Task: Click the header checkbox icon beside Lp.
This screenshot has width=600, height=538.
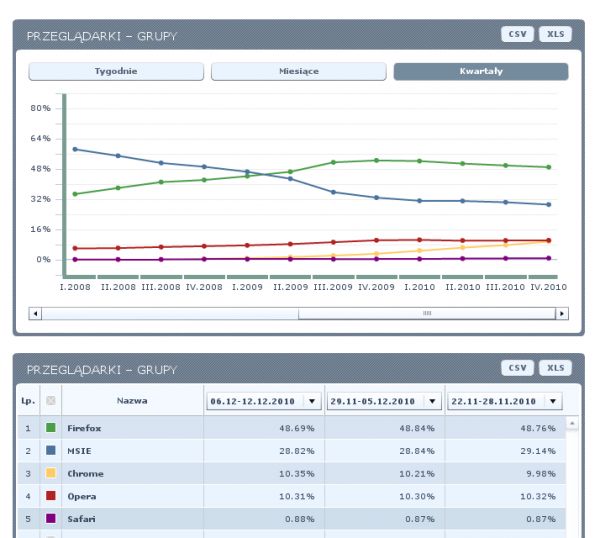Action: (51, 400)
